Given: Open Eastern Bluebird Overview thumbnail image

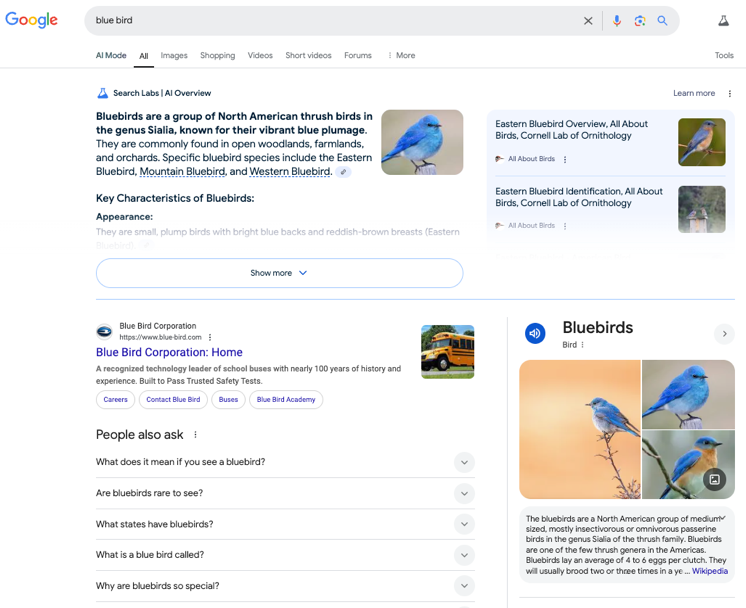Looking at the screenshot, I should click(702, 142).
